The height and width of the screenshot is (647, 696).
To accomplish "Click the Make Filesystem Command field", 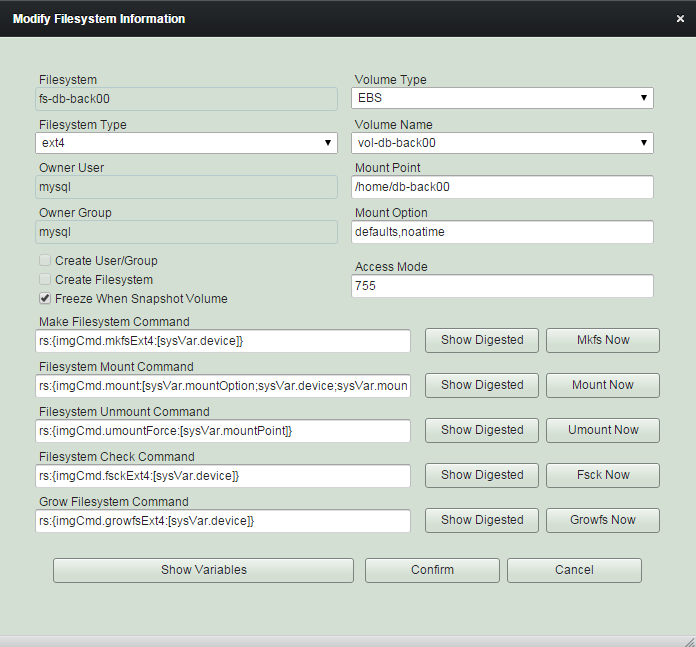I will pyautogui.click(x=223, y=341).
